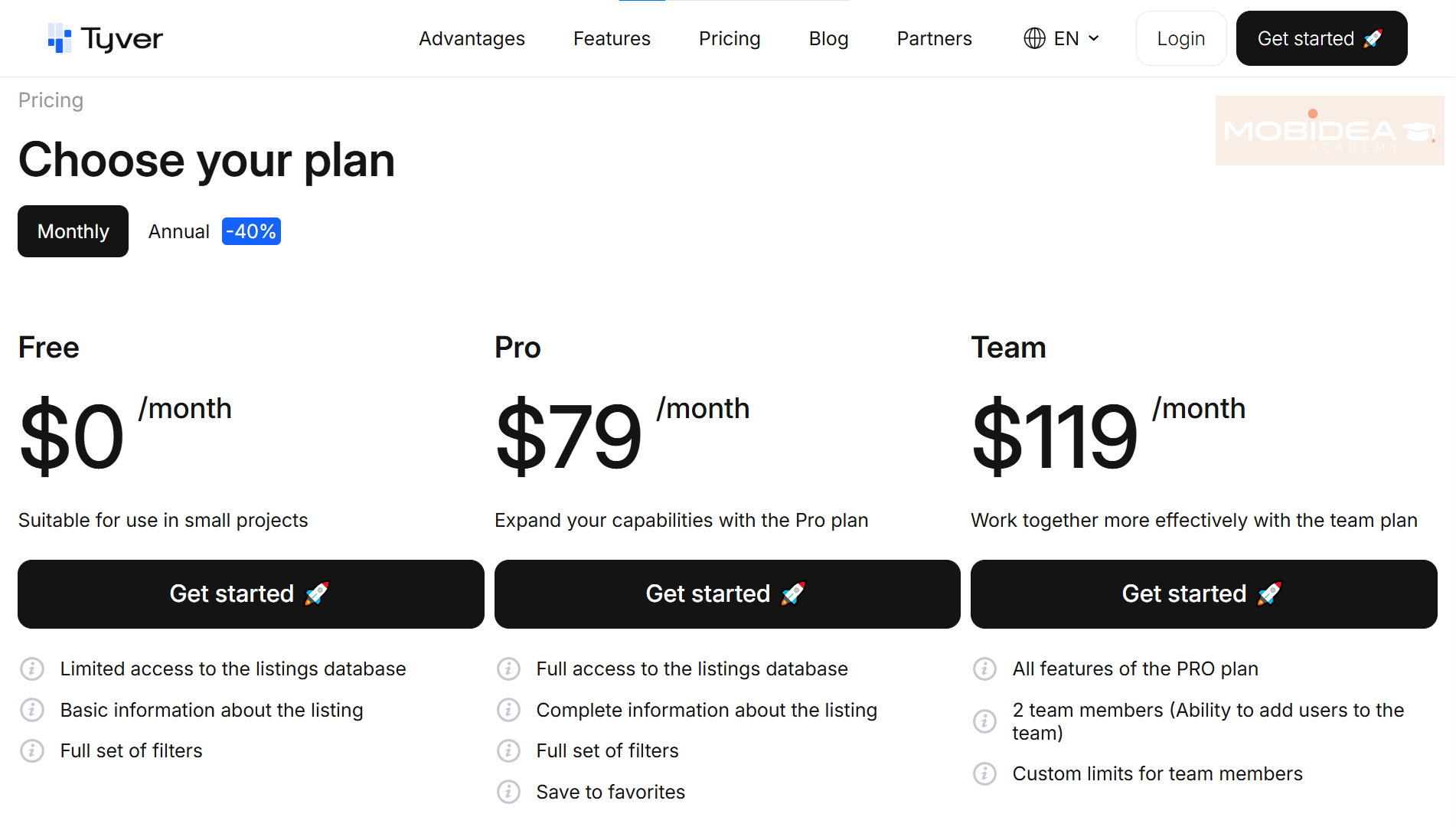1456x827 pixels.
Task: Visit the Blog page
Action: point(828,38)
